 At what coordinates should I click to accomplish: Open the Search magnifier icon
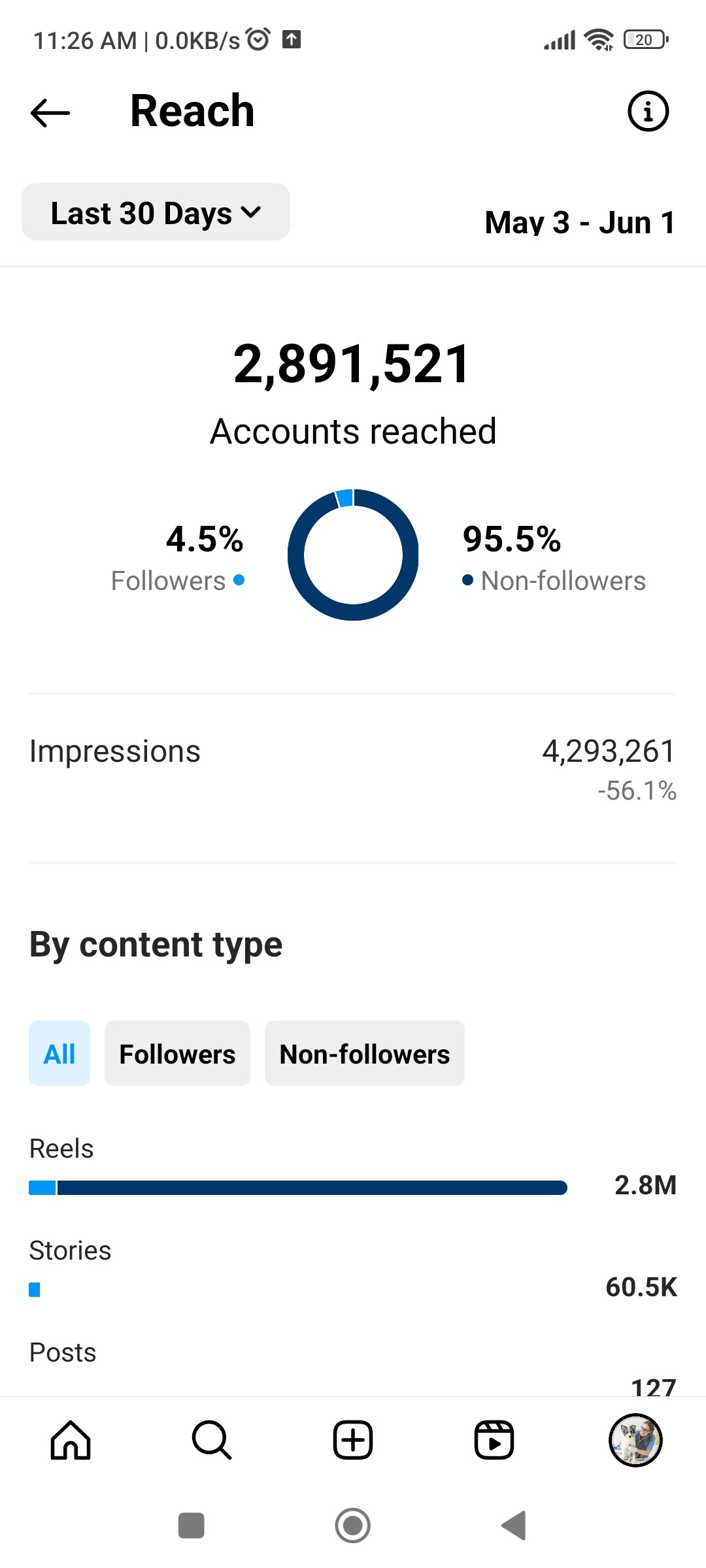[x=212, y=1440]
